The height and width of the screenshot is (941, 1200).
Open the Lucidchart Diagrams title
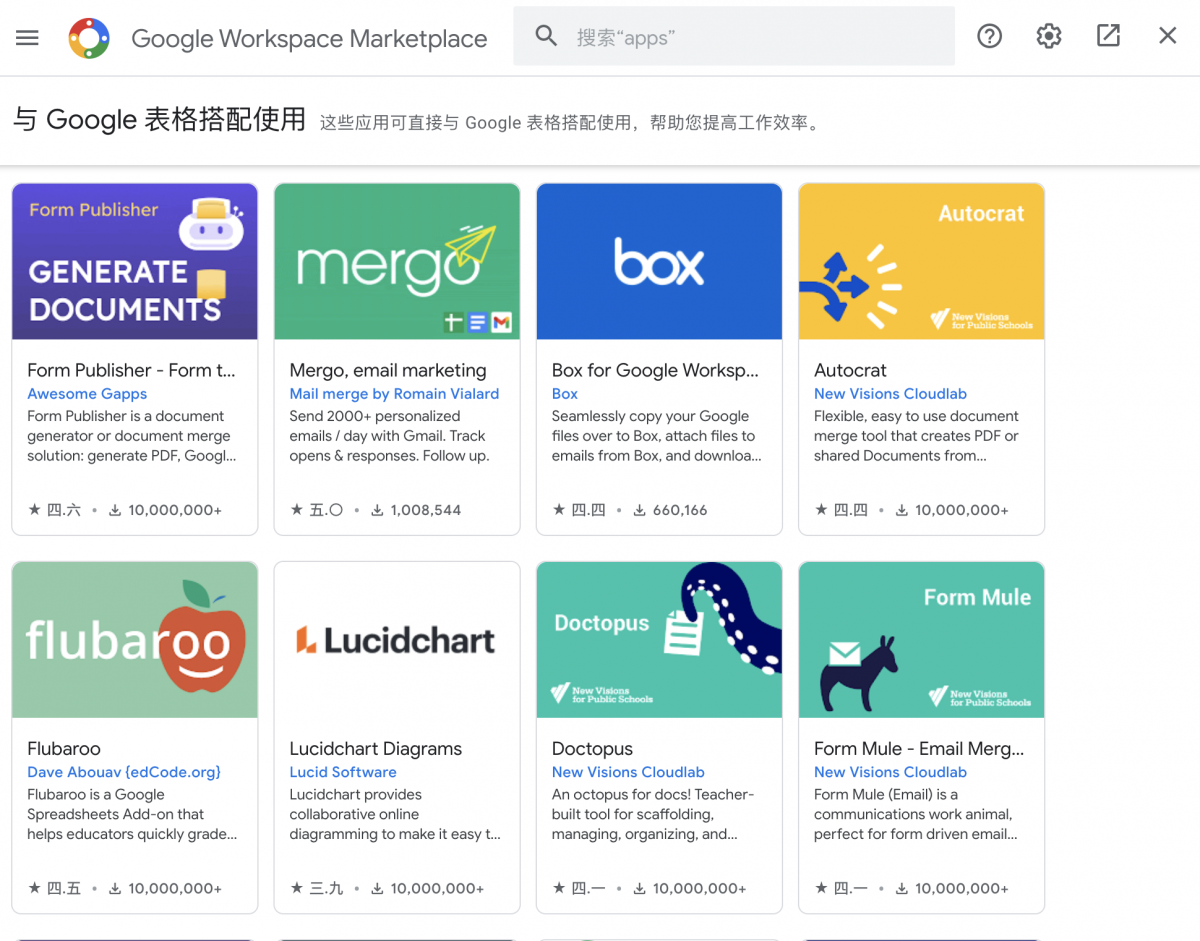click(375, 748)
